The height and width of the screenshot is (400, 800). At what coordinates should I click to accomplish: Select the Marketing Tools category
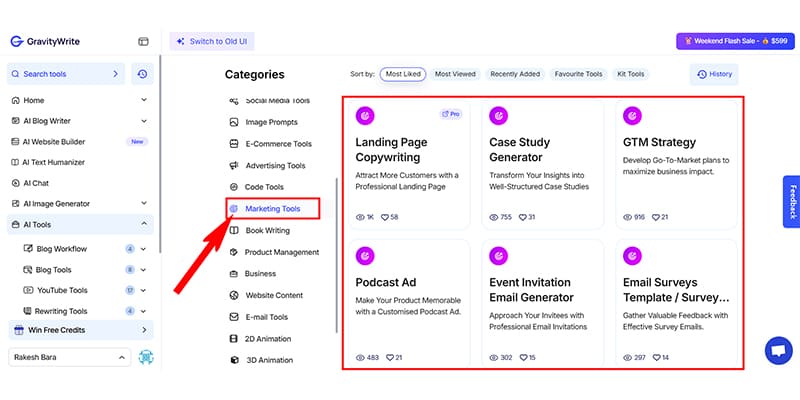[273, 209]
